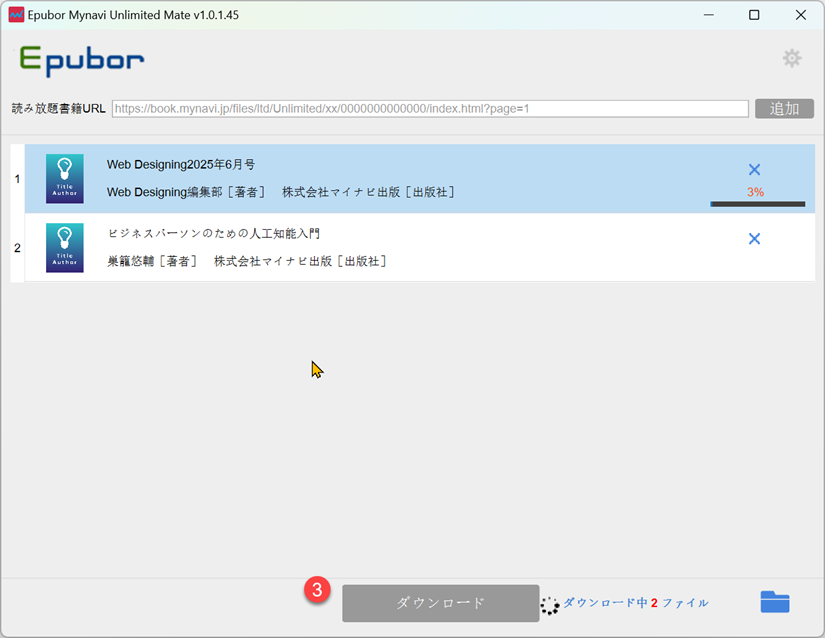The image size is (825, 638).
Task: Close the Epubor Mynavi window
Action: click(x=800, y=15)
